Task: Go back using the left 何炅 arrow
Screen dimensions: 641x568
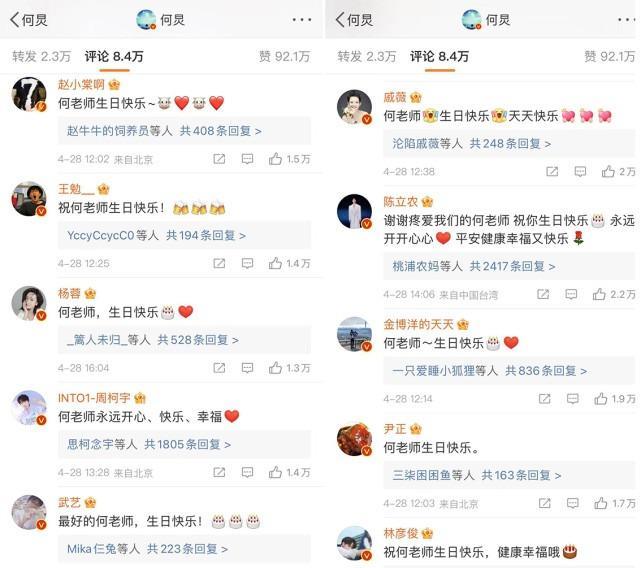Action: (x=28, y=19)
